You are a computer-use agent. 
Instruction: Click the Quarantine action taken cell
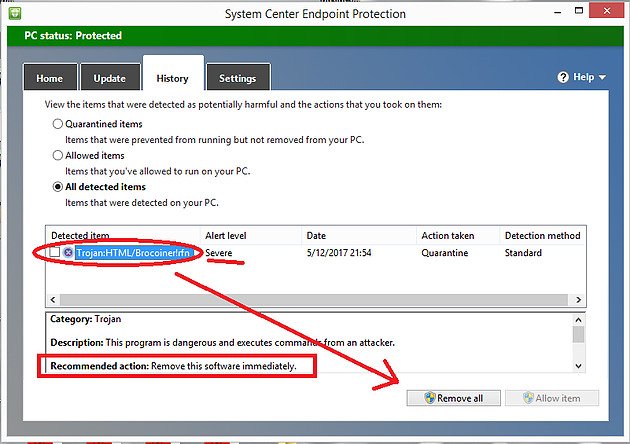point(444,253)
